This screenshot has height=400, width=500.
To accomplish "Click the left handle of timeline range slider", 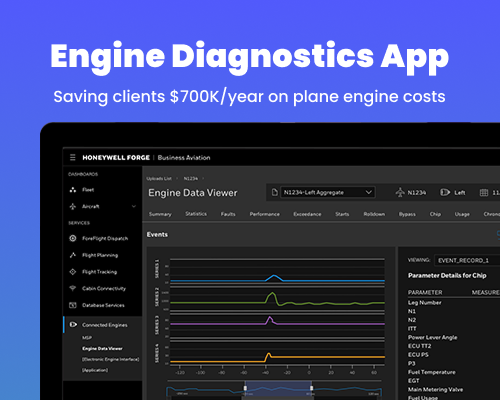I will pyautogui.click(x=245, y=388).
